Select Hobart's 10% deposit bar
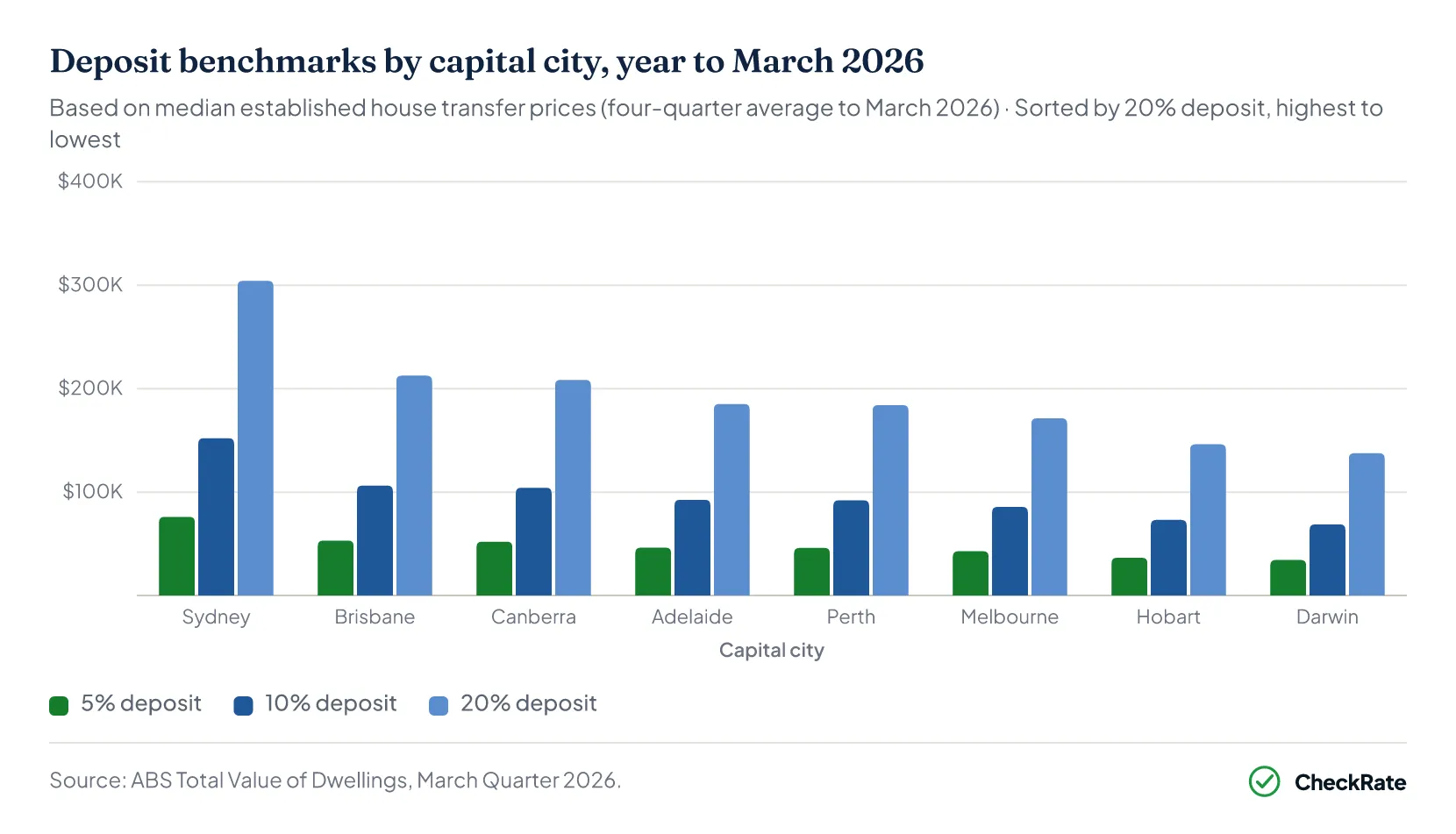This screenshot has width=1456, height=834. 1168,558
